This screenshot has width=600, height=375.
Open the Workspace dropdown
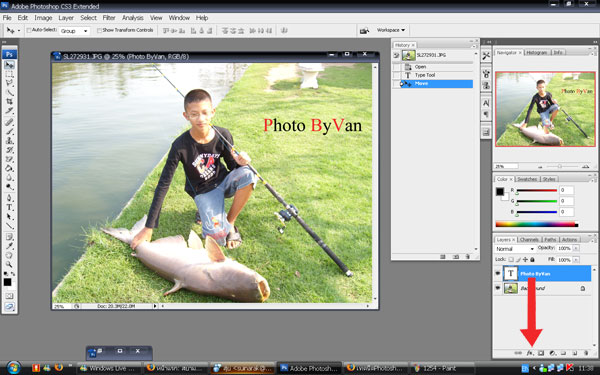pos(390,30)
